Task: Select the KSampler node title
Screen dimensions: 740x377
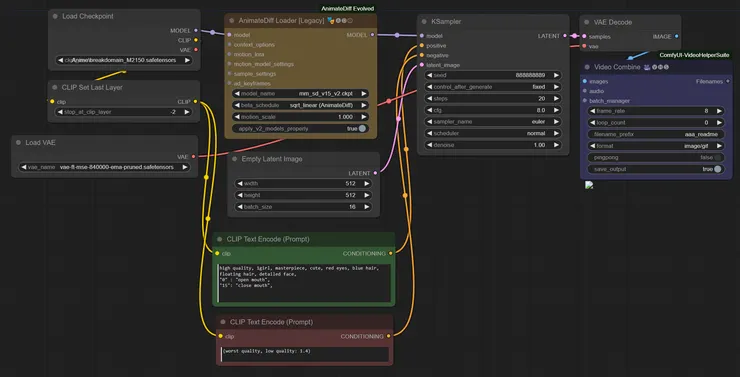Action: click(x=446, y=22)
